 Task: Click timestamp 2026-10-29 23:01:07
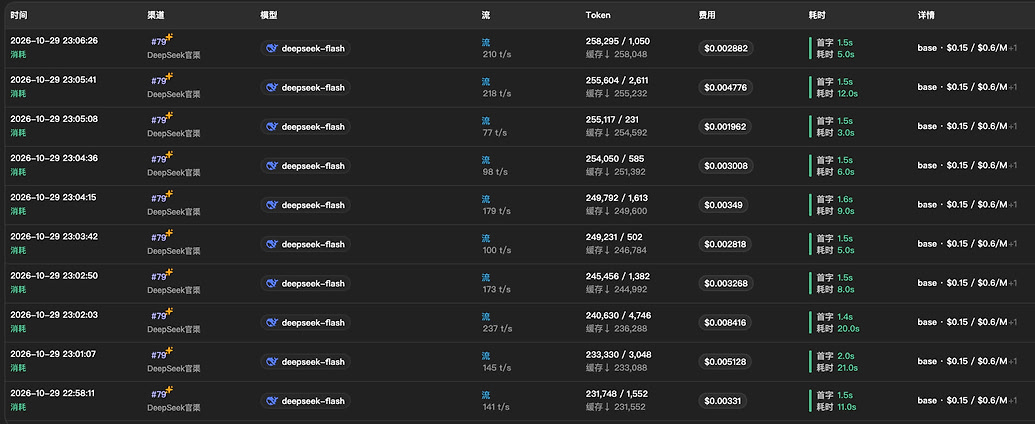pyautogui.click(x=53, y=354)
